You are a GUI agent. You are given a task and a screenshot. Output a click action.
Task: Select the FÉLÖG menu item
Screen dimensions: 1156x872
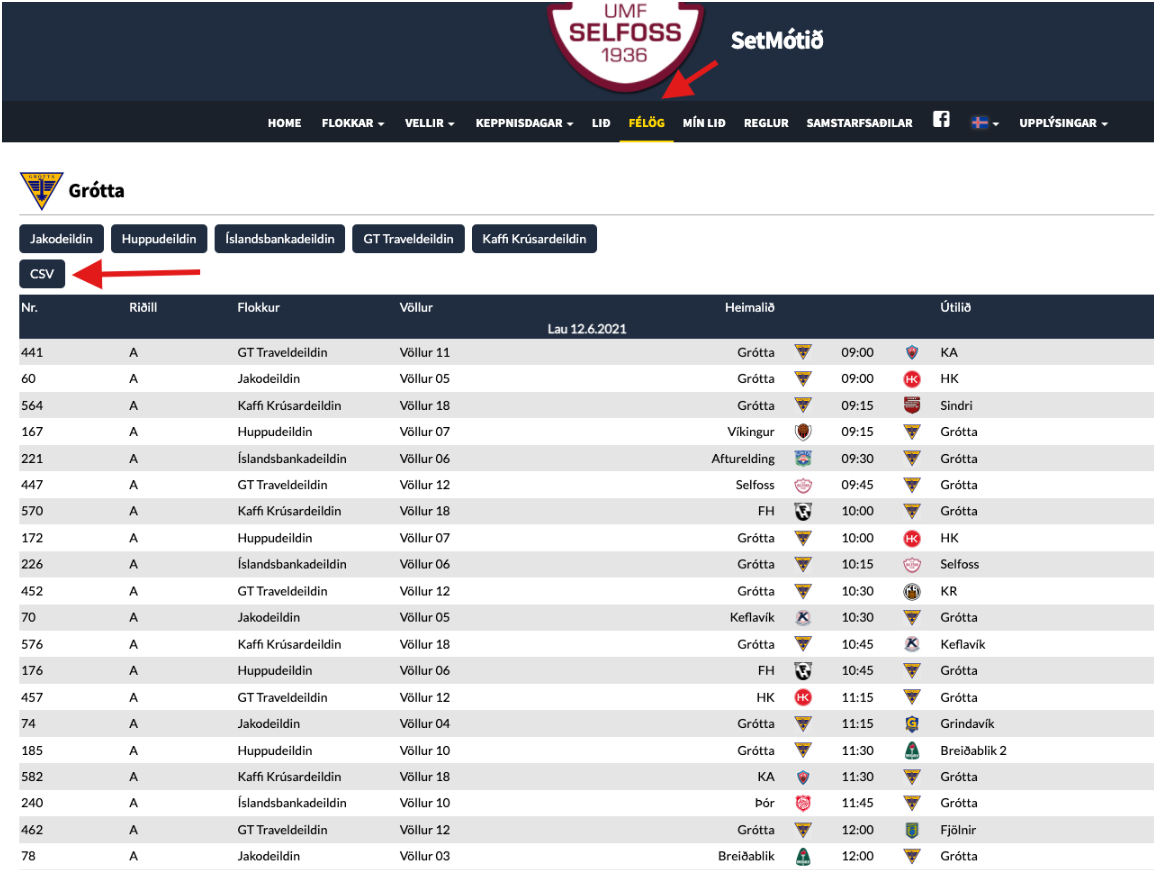[647, 123]
